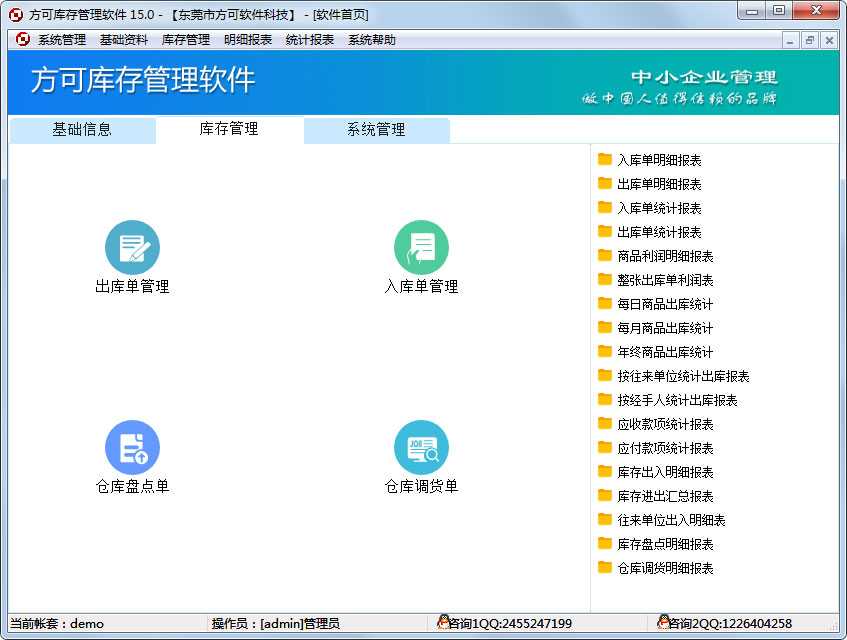This screenshot has width=847, height=640.
Task: Open the 系统管理 menu
Action: coord(62,40)
